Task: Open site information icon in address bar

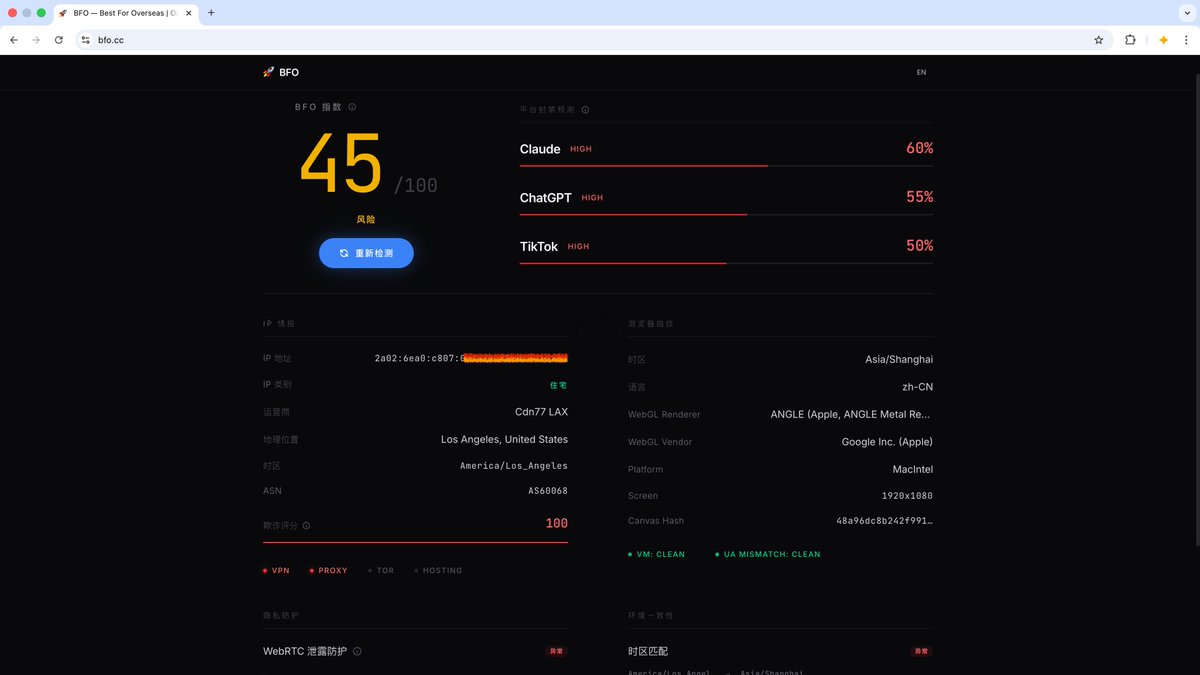Action: click(86, 40)
